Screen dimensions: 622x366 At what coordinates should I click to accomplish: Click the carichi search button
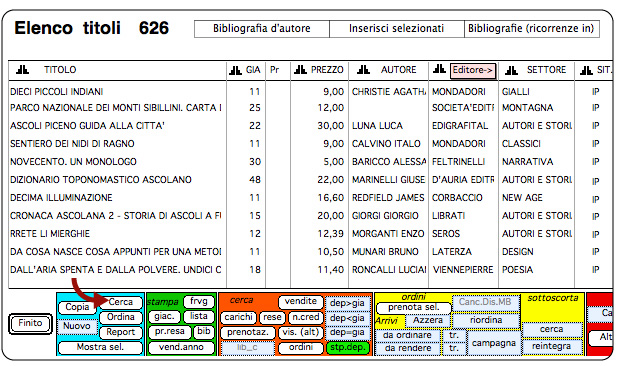coord(238,317)
